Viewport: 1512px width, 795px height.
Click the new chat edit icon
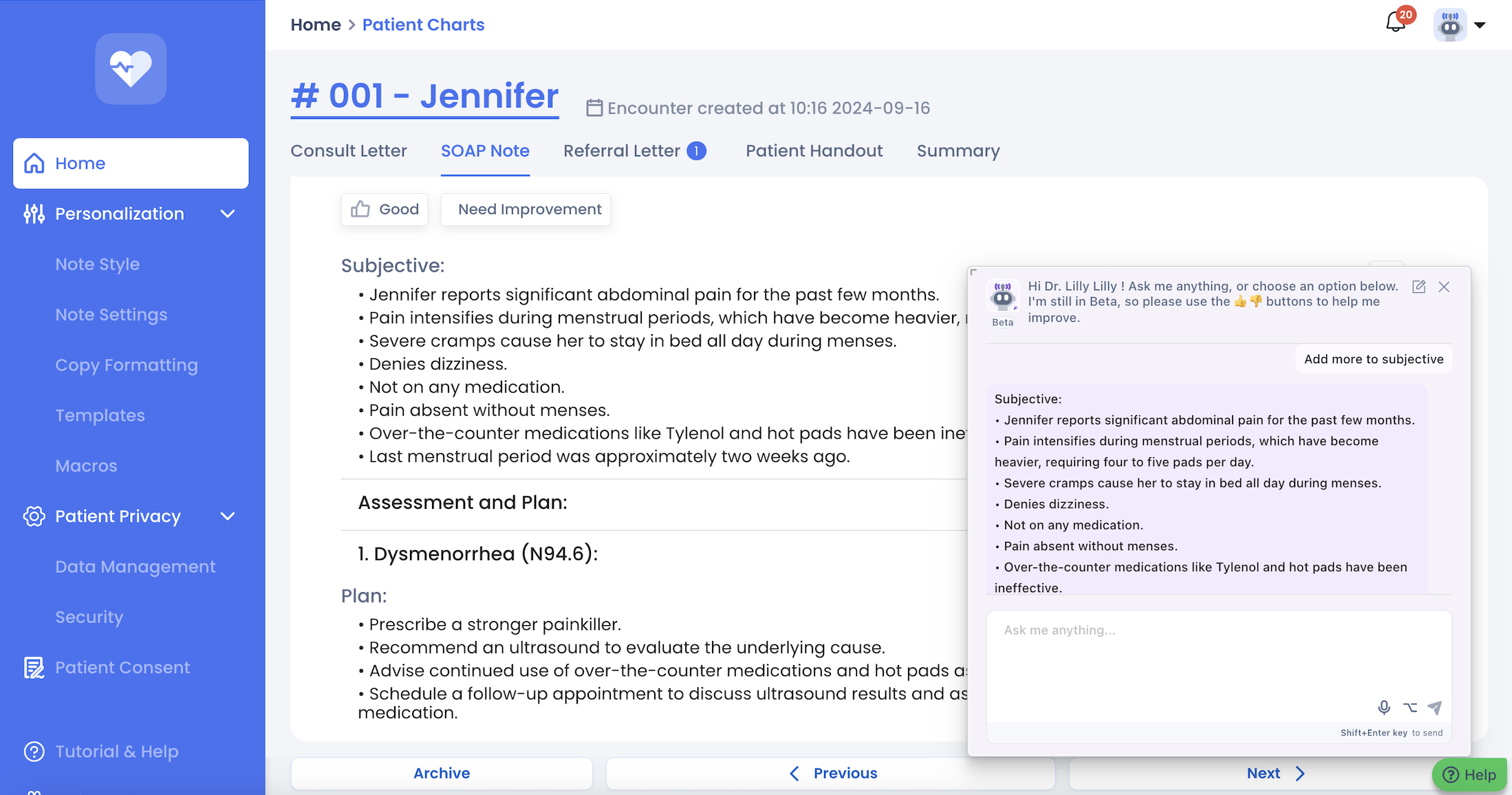point(1418,287)
